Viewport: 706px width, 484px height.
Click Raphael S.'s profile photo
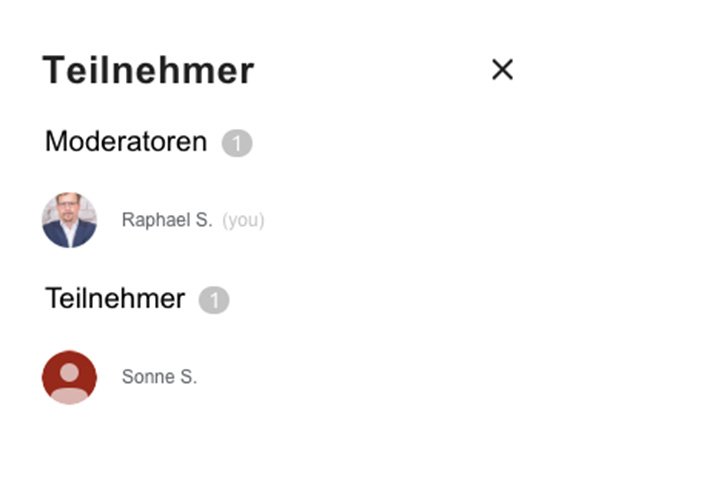coord(69,220)
